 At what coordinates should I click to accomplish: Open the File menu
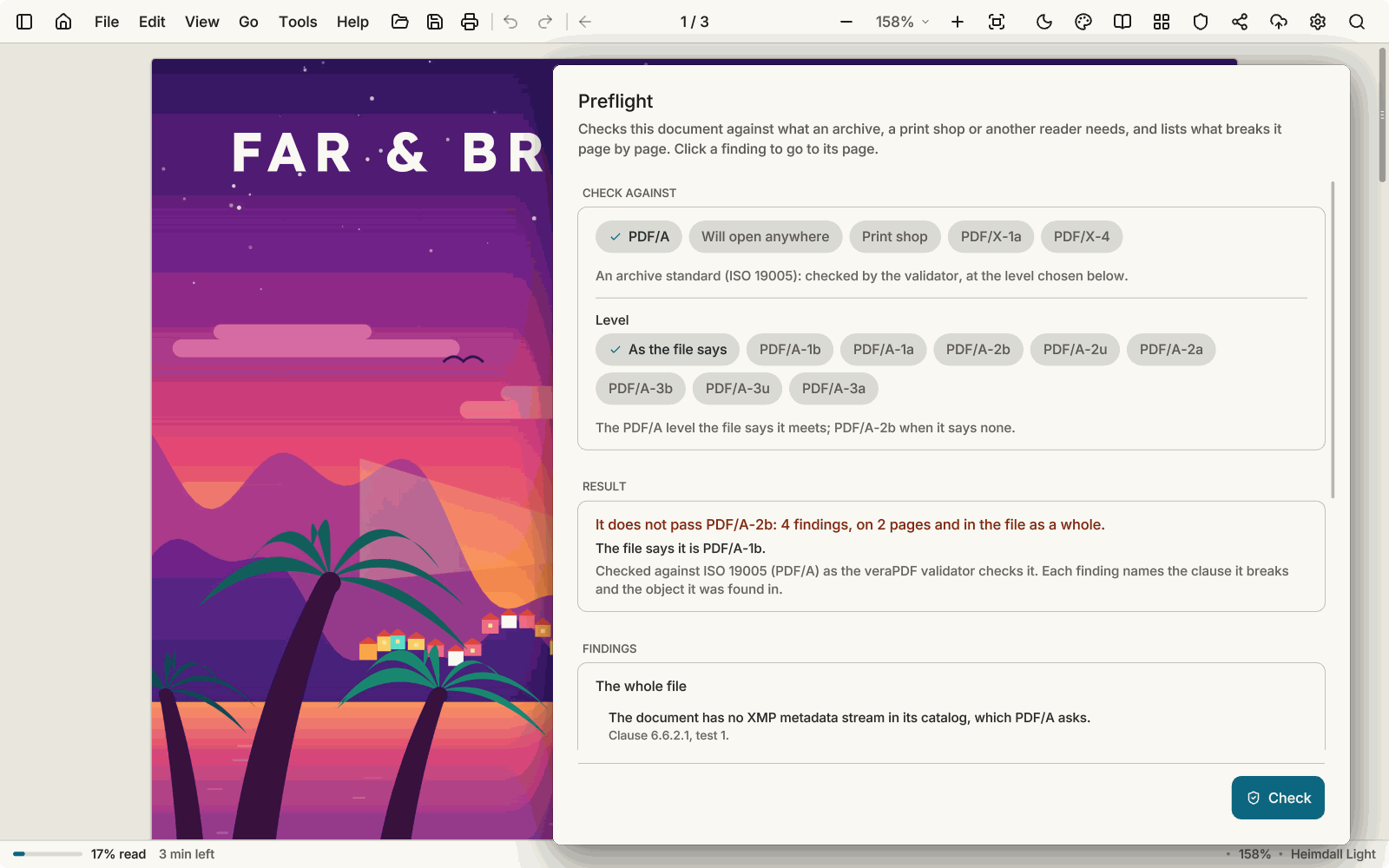[x=107, y=22]
